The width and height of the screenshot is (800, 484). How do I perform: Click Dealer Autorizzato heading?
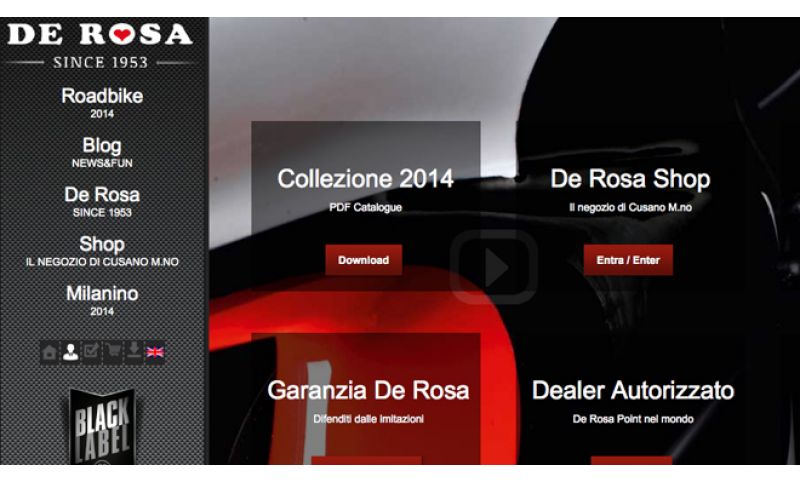tap(633, 391)
